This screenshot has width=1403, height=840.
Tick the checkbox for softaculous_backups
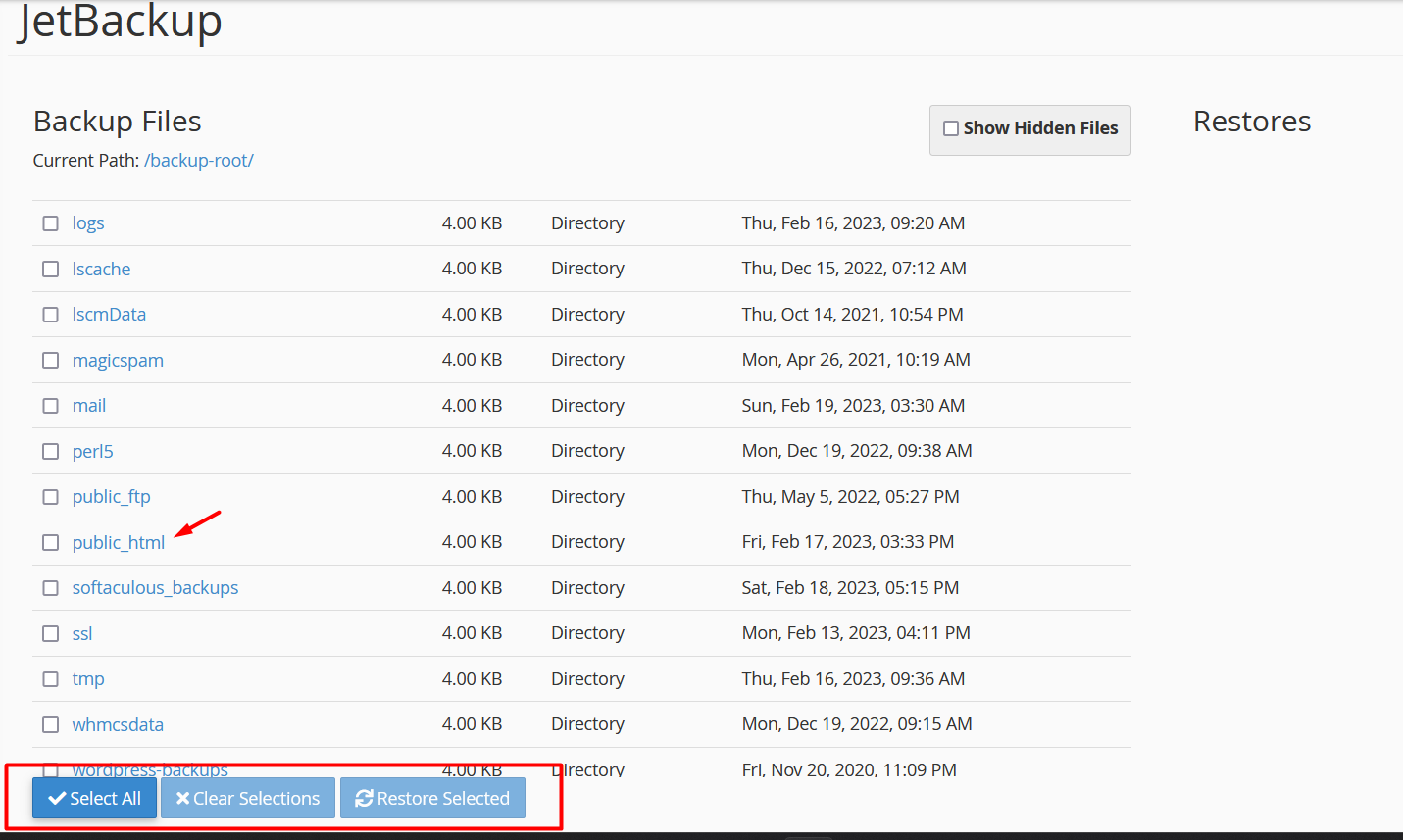pos(50,587)
